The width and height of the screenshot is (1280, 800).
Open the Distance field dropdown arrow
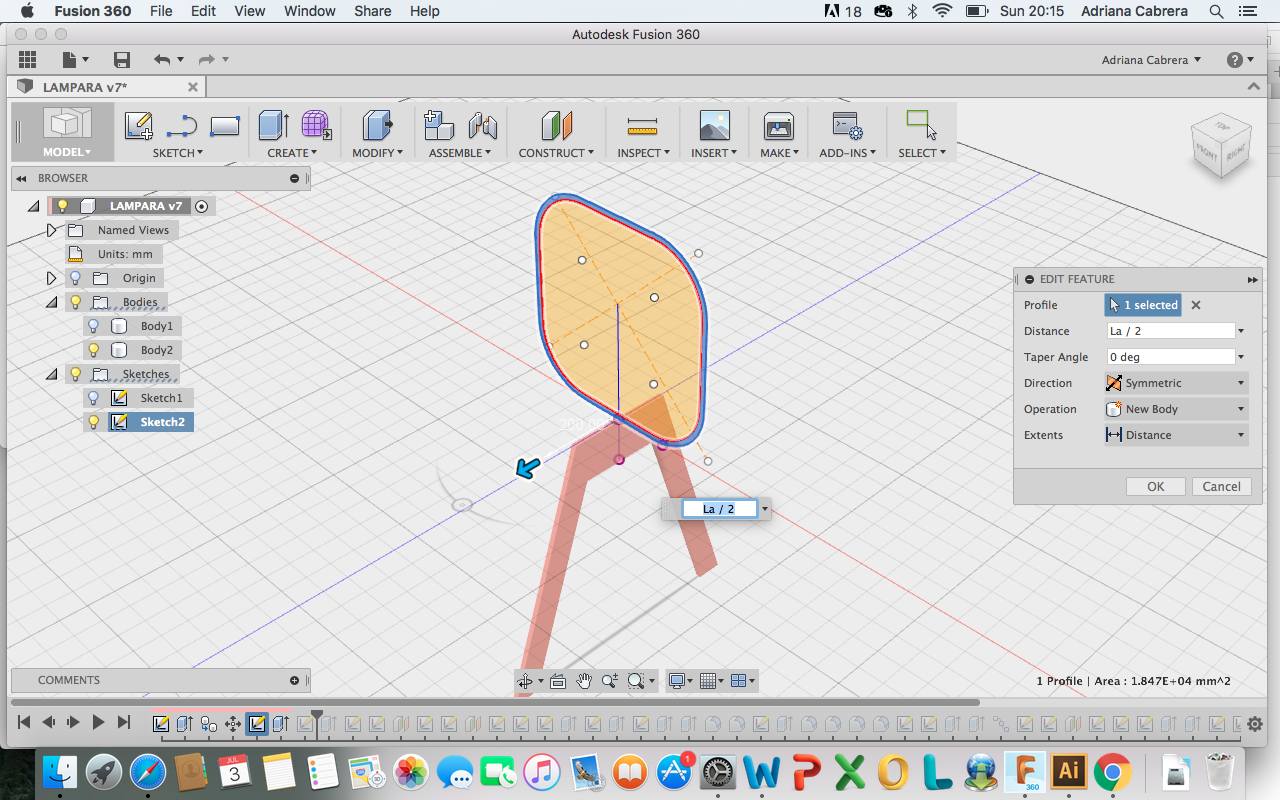click(1241, 331)
